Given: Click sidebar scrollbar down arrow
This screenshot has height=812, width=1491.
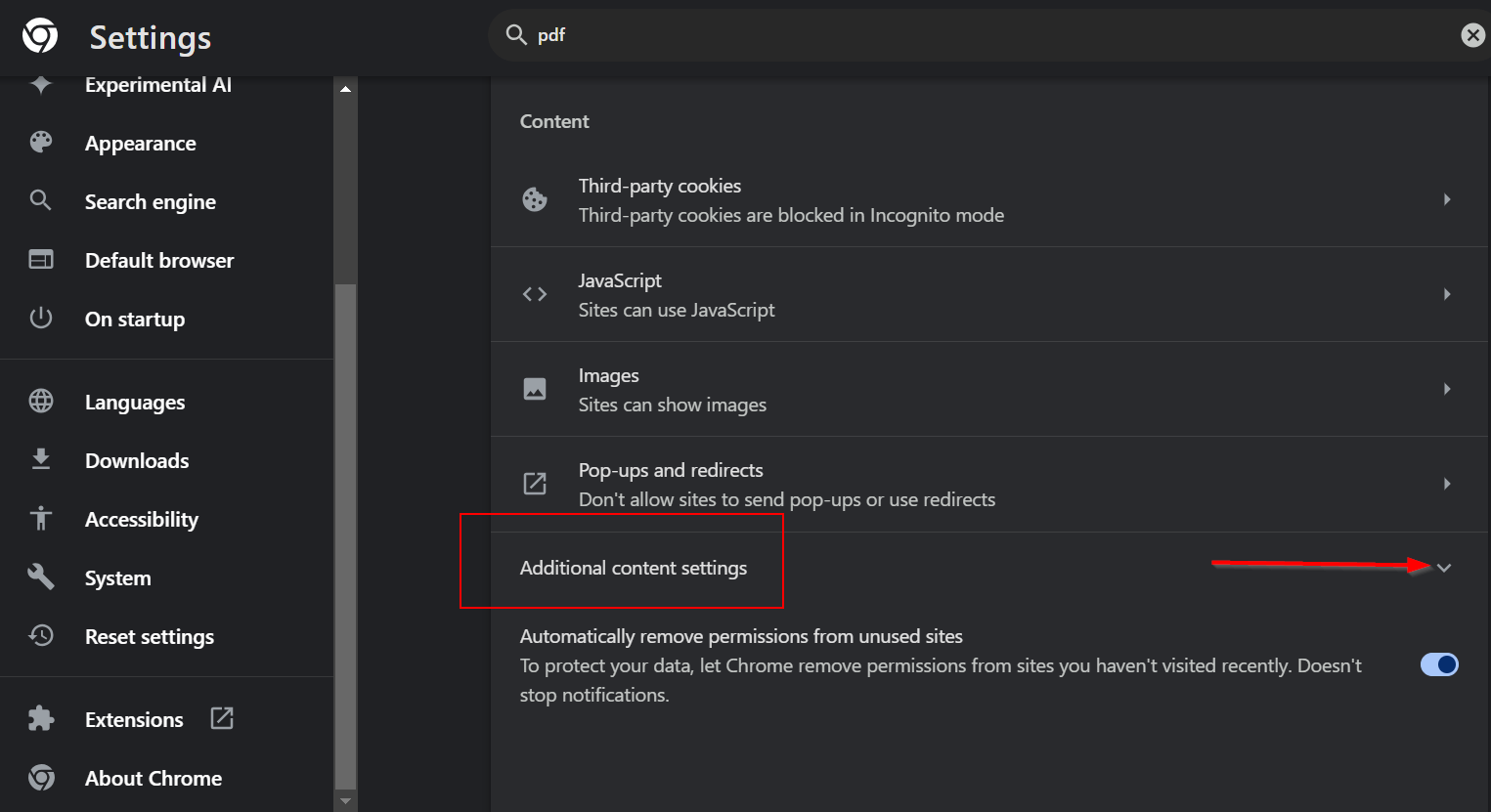Looking at the screenshot, I should [x=345, y=800].
